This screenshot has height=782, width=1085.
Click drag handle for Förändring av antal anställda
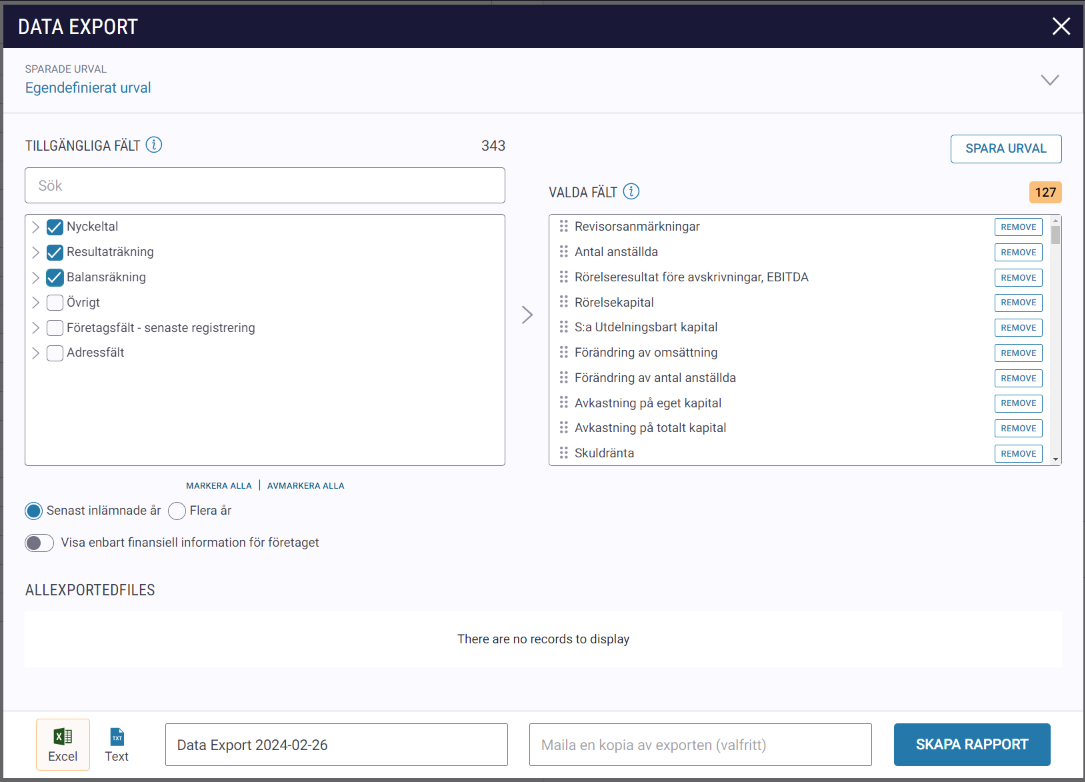pos(564,377)
